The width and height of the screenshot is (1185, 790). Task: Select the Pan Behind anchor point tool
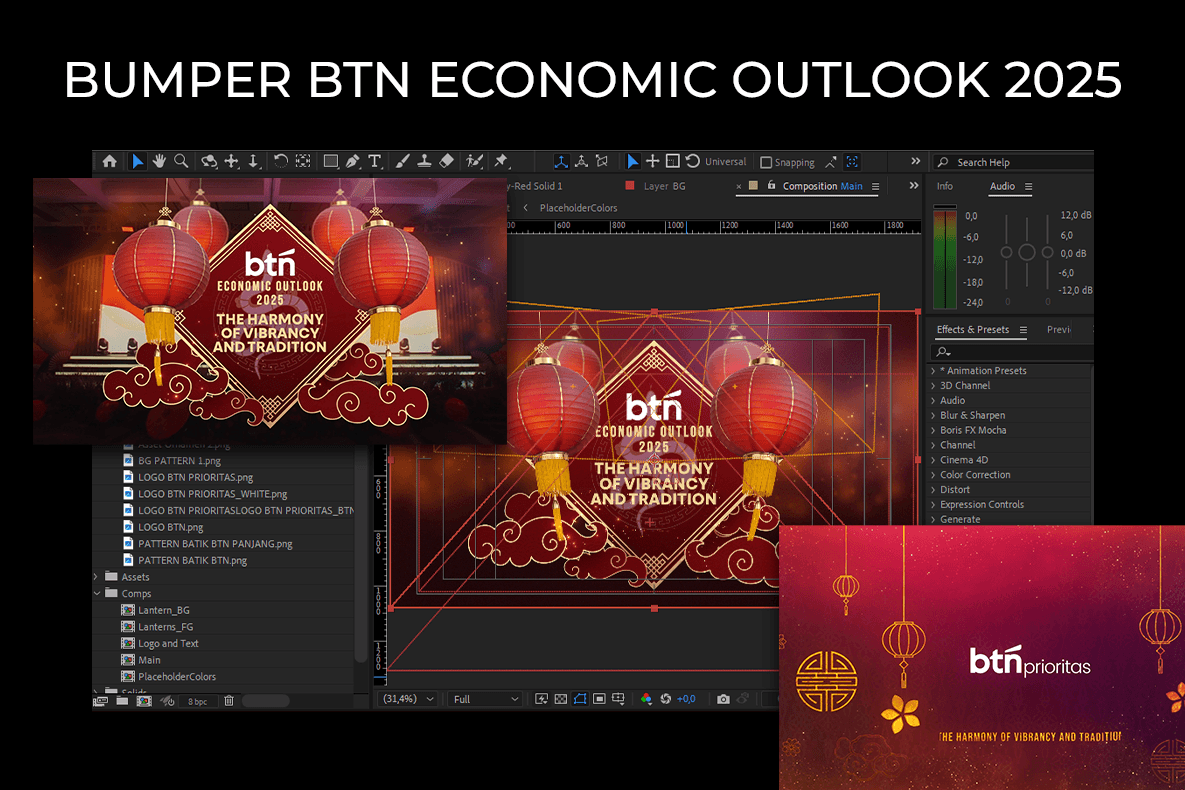click(x=303, y=161)
